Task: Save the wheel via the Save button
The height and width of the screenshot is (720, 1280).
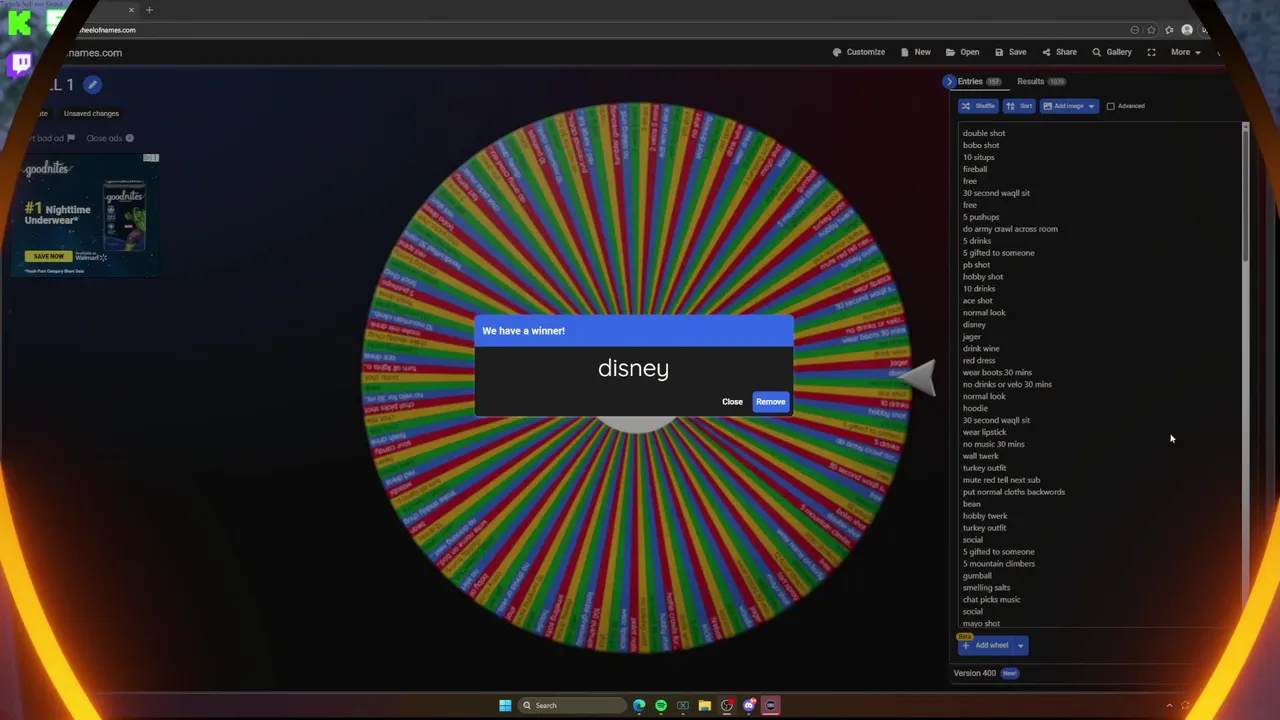Action: point(1011,52)
